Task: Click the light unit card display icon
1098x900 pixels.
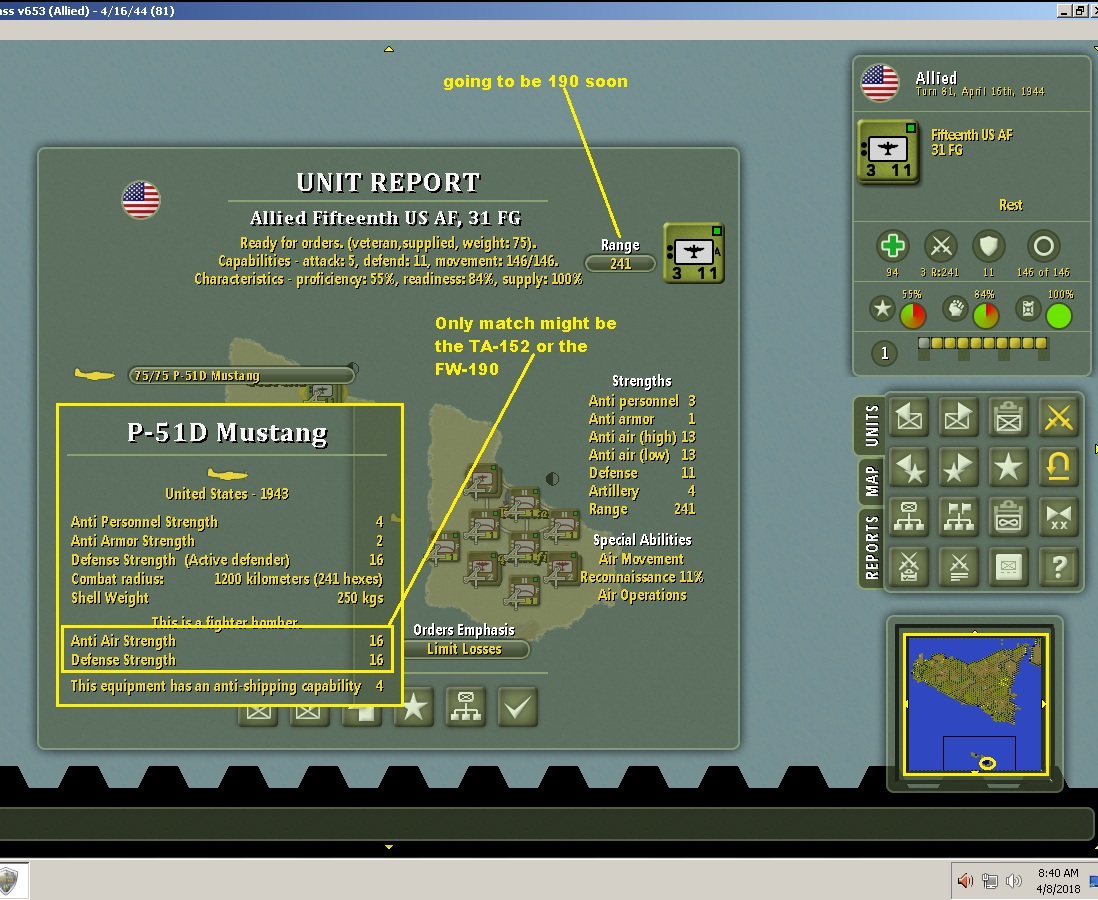Action: click(x=1008, y=567)
